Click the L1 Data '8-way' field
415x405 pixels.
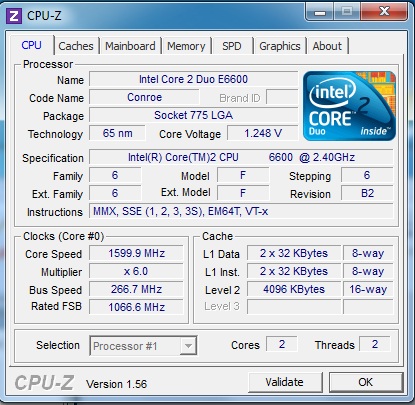point(368,253)
